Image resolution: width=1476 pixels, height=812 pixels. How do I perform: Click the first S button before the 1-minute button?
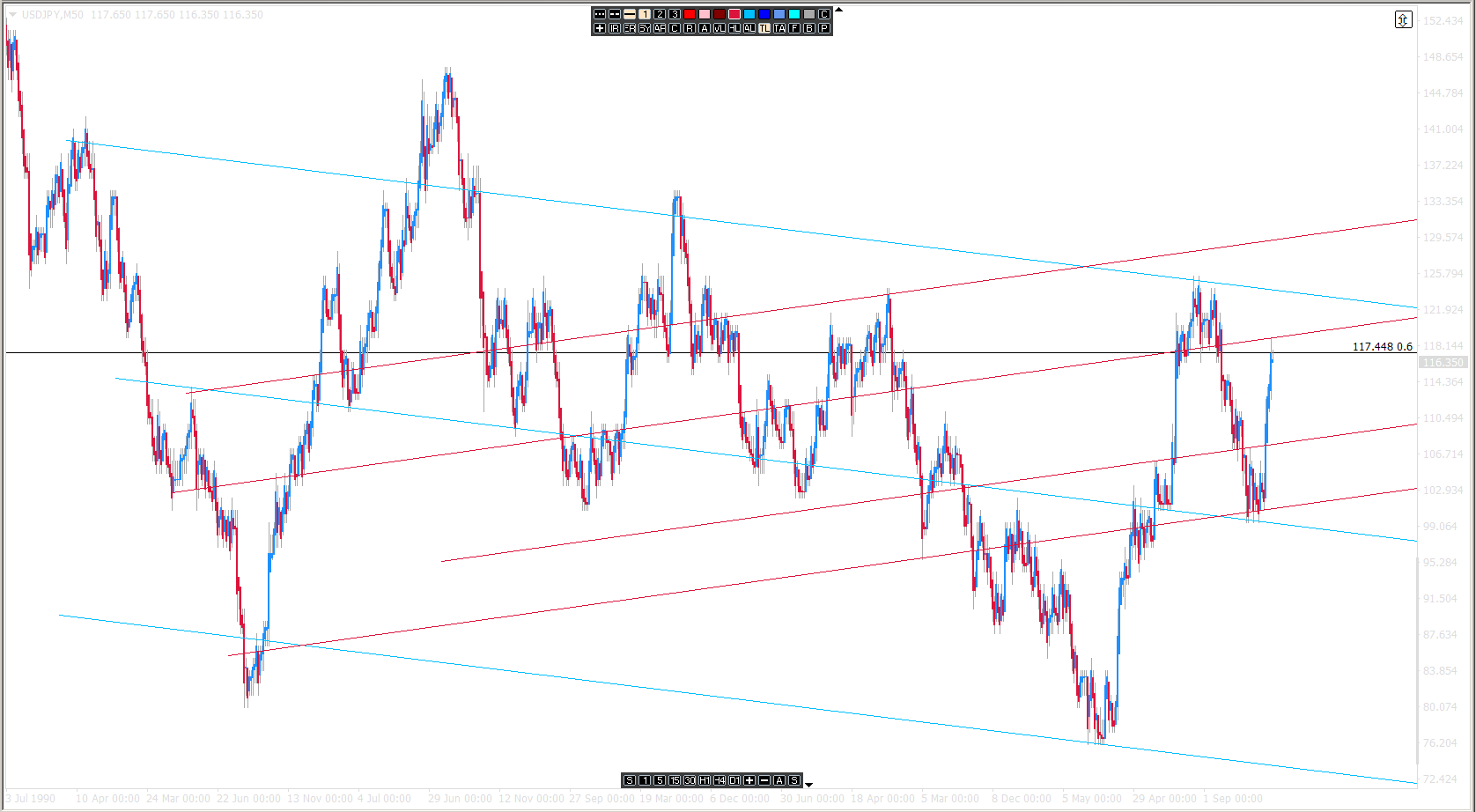coord(630,780)
